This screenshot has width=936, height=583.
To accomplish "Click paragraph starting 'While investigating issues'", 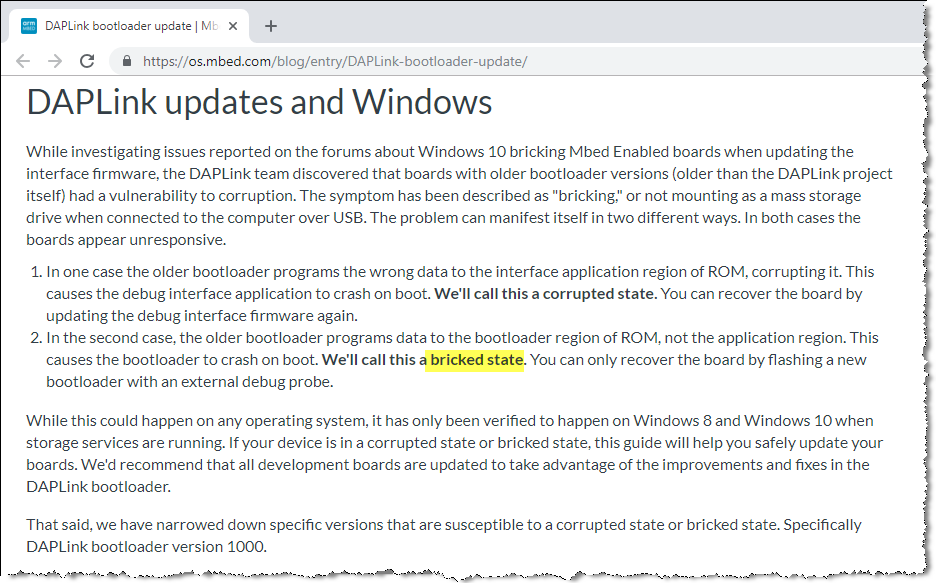I will click(460, 195).
